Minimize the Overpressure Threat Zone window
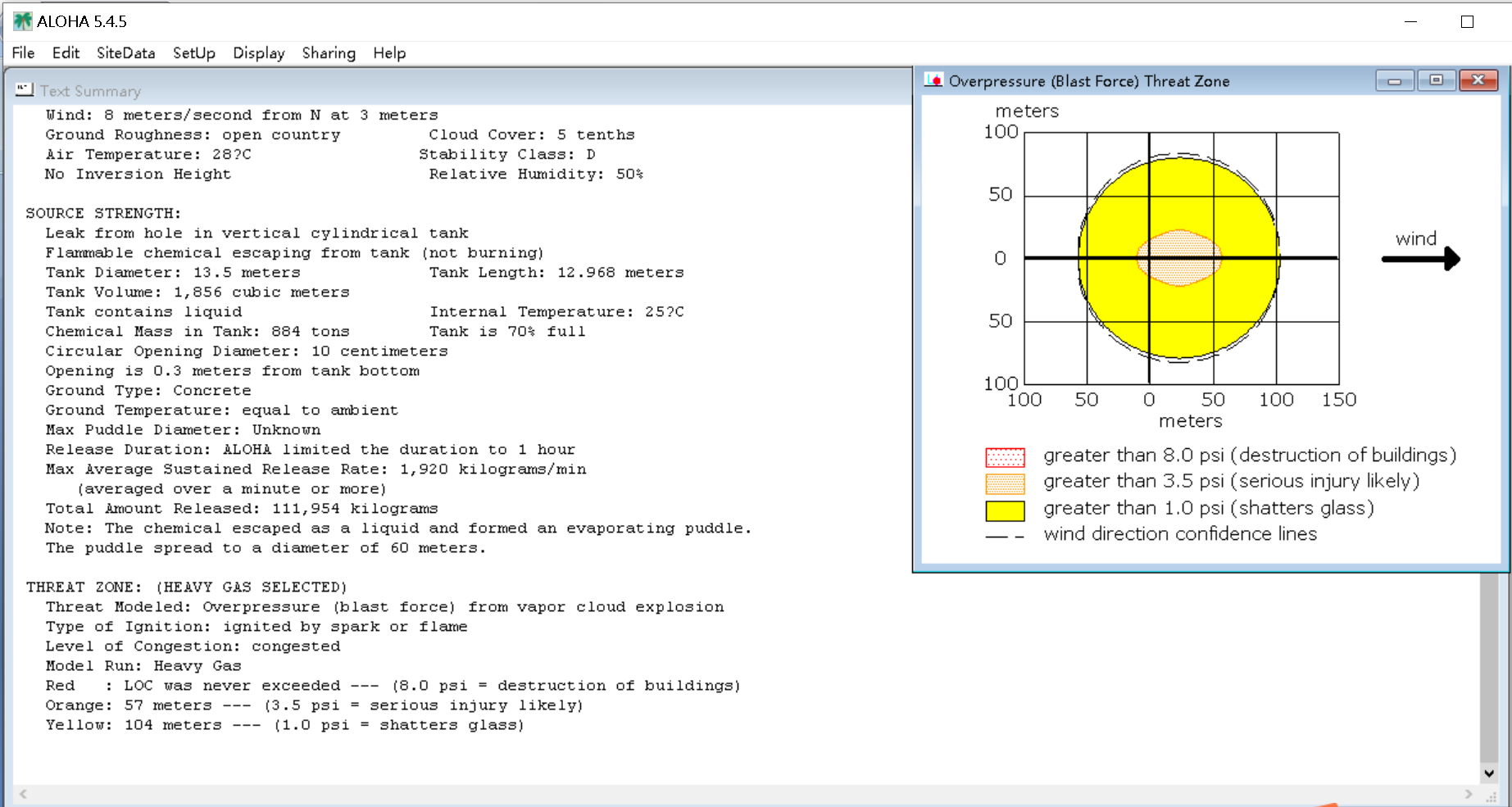This screenshot has width=1512, height=807. pyautogui.click(x=1395, y=80)
